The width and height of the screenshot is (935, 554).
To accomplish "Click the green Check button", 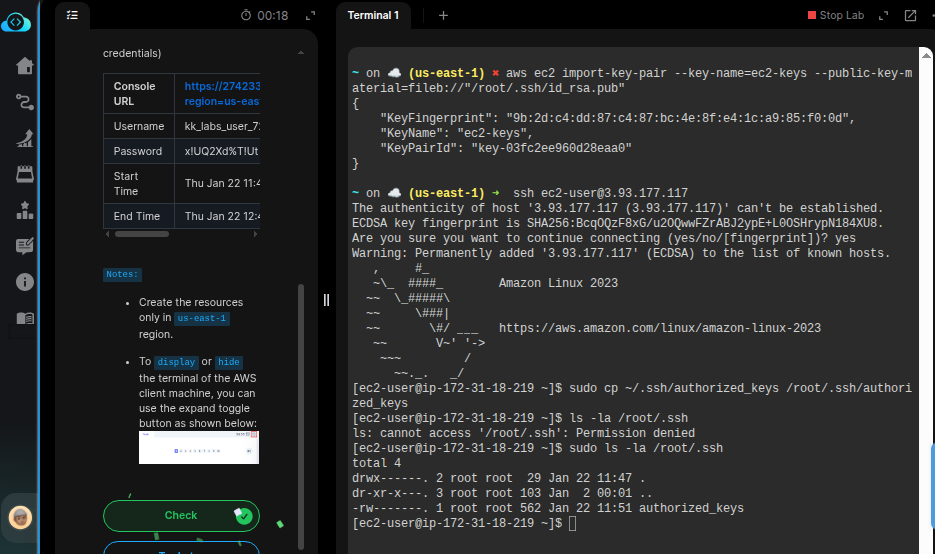I will pyautogui.click(x=181, y=516).
